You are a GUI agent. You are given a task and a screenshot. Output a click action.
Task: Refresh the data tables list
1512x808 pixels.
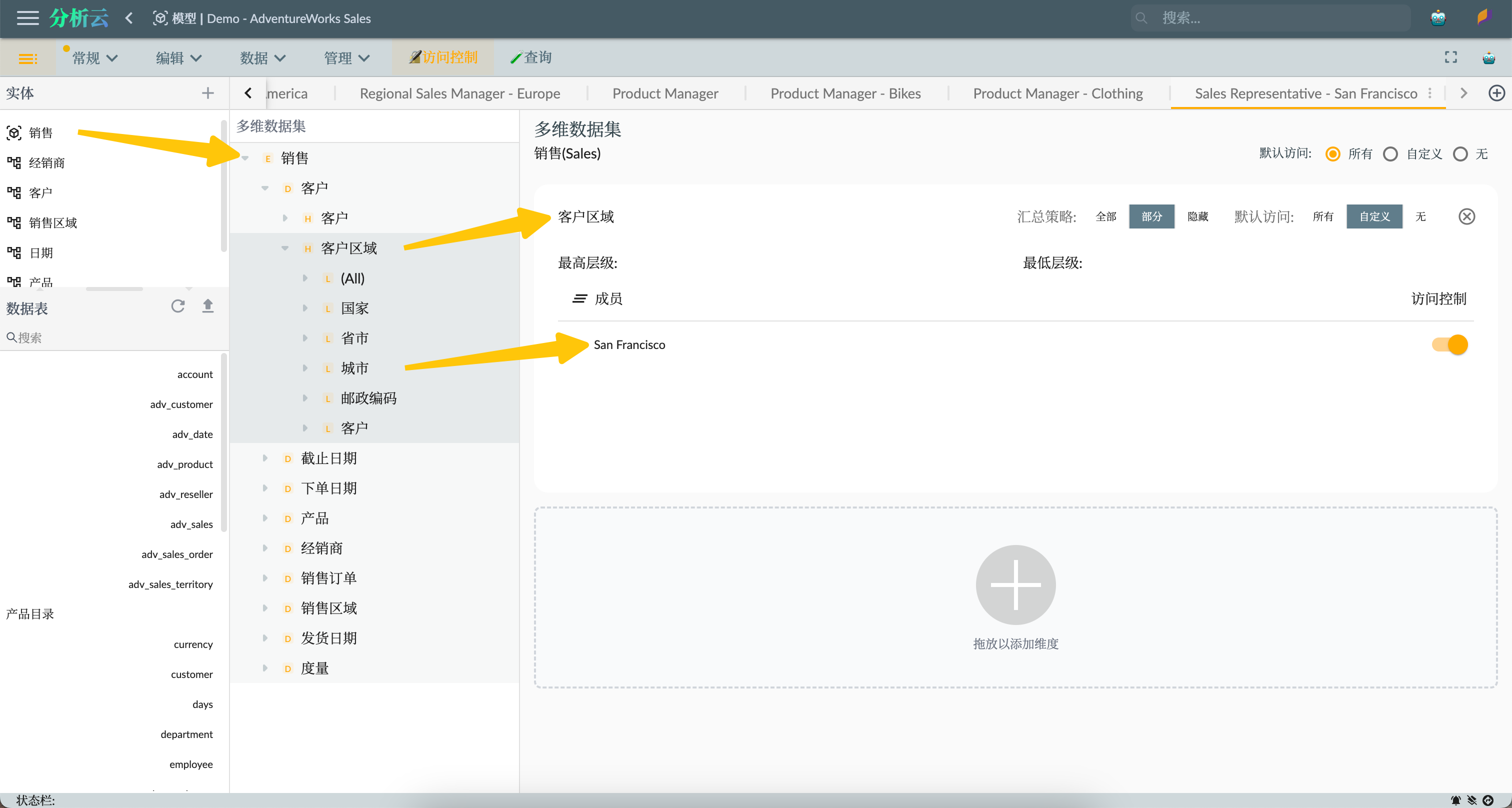178,306
